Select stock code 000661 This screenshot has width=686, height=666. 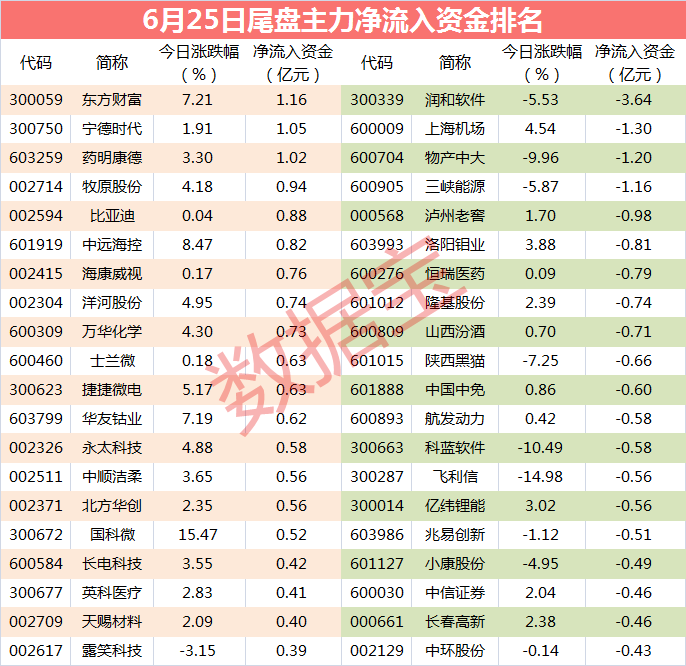(377, 621)
